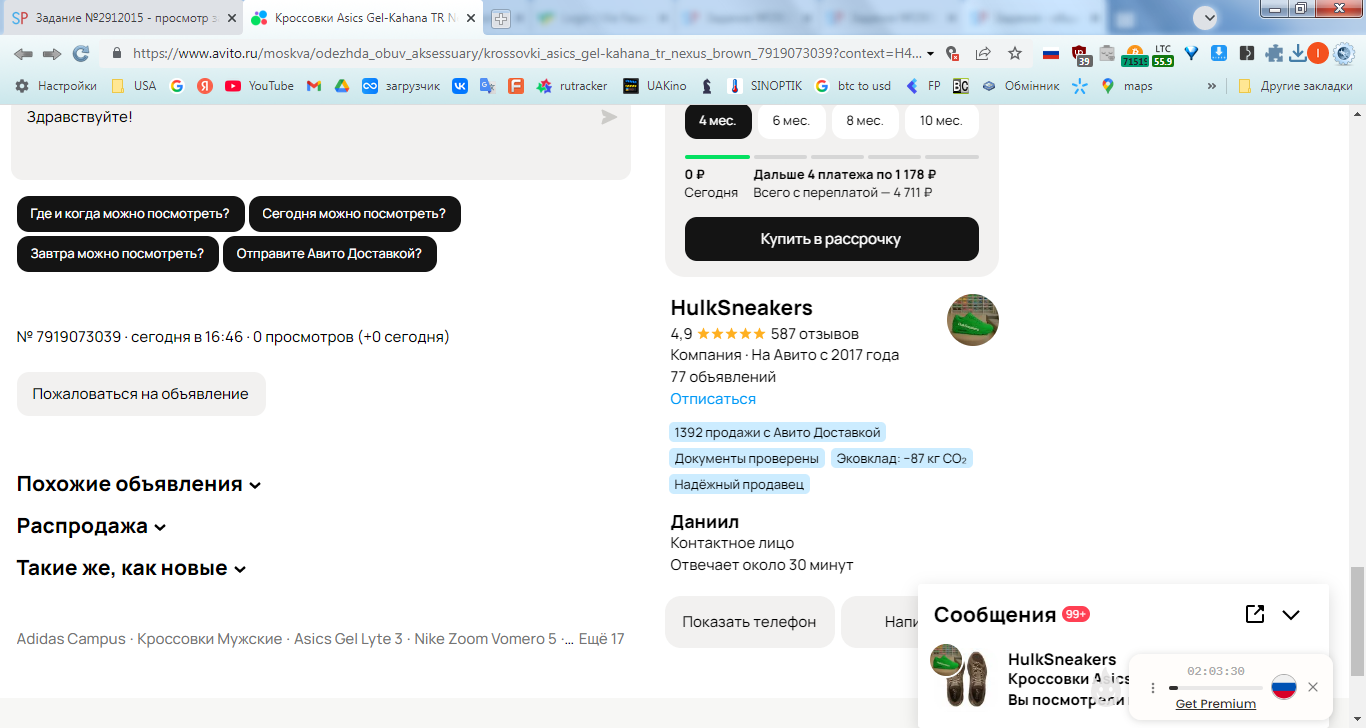This screenshot has height=728, width=1366.
Task: Open the Gmail bookmark icon
Action: (313, 86)
